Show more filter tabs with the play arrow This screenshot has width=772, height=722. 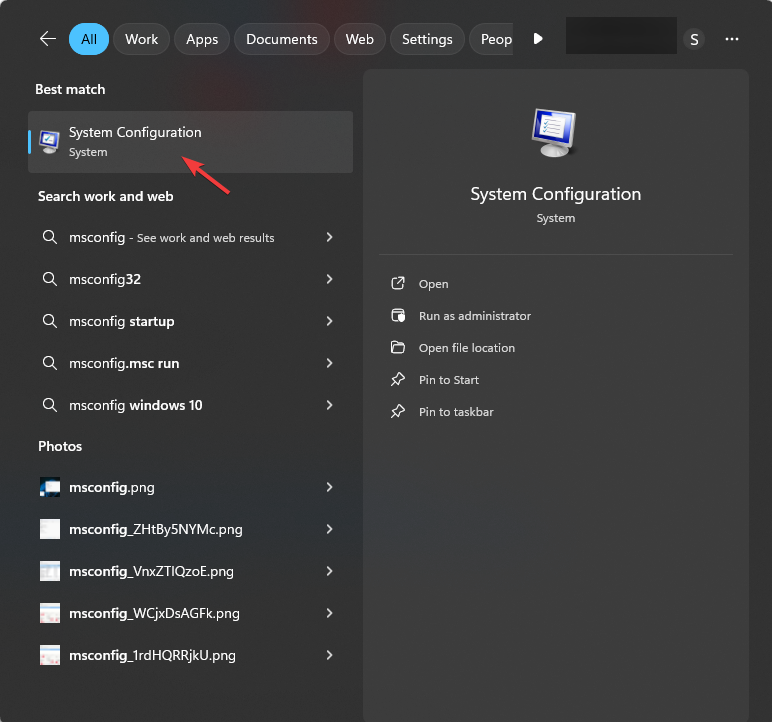tap(538, 38)
